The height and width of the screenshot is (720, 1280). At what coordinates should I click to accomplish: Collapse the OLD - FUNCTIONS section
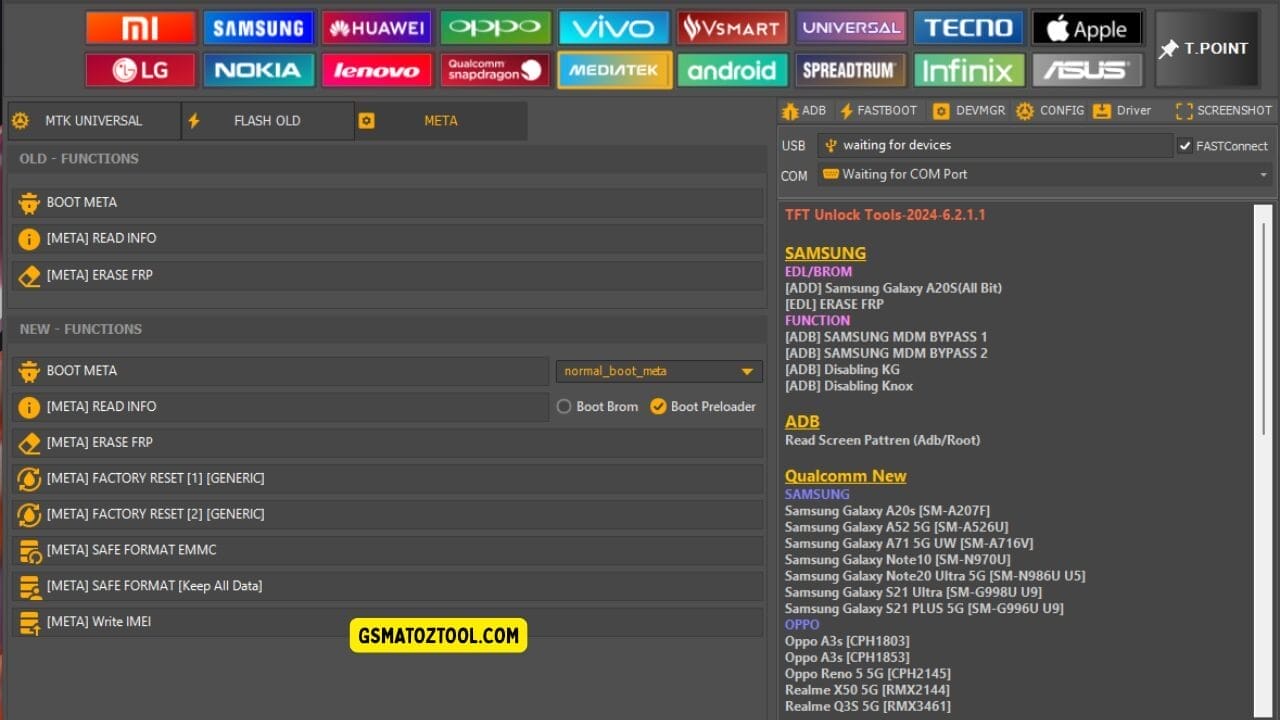coord(79,158)
